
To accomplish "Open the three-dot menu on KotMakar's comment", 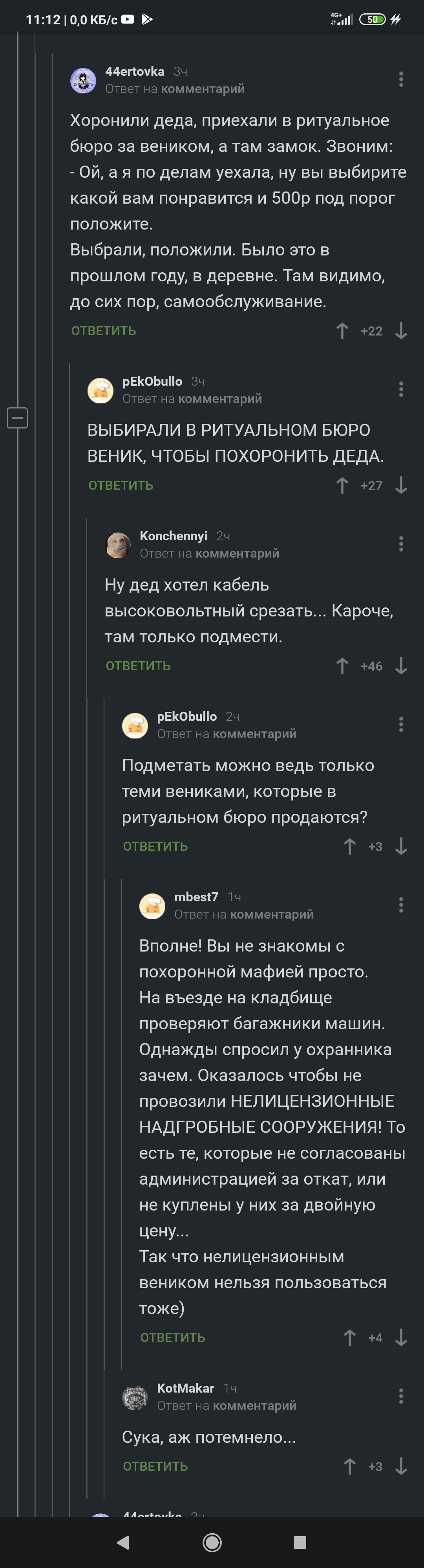I will tap(401, 1396).
